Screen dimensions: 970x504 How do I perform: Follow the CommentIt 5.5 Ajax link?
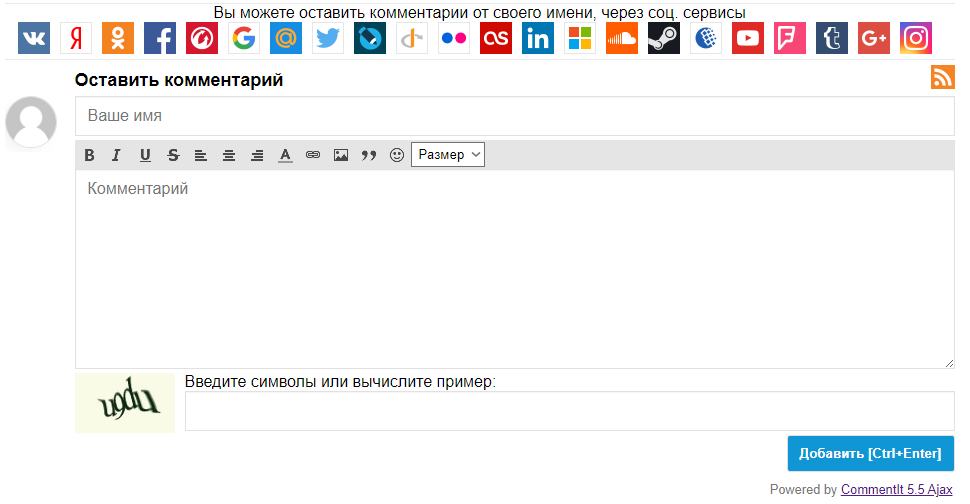click(896, 490)
